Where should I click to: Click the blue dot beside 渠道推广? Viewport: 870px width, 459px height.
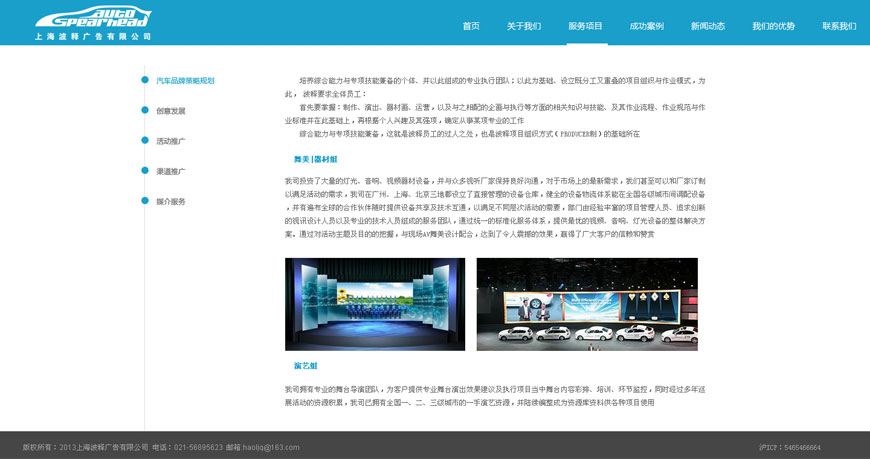pos(145,171)
